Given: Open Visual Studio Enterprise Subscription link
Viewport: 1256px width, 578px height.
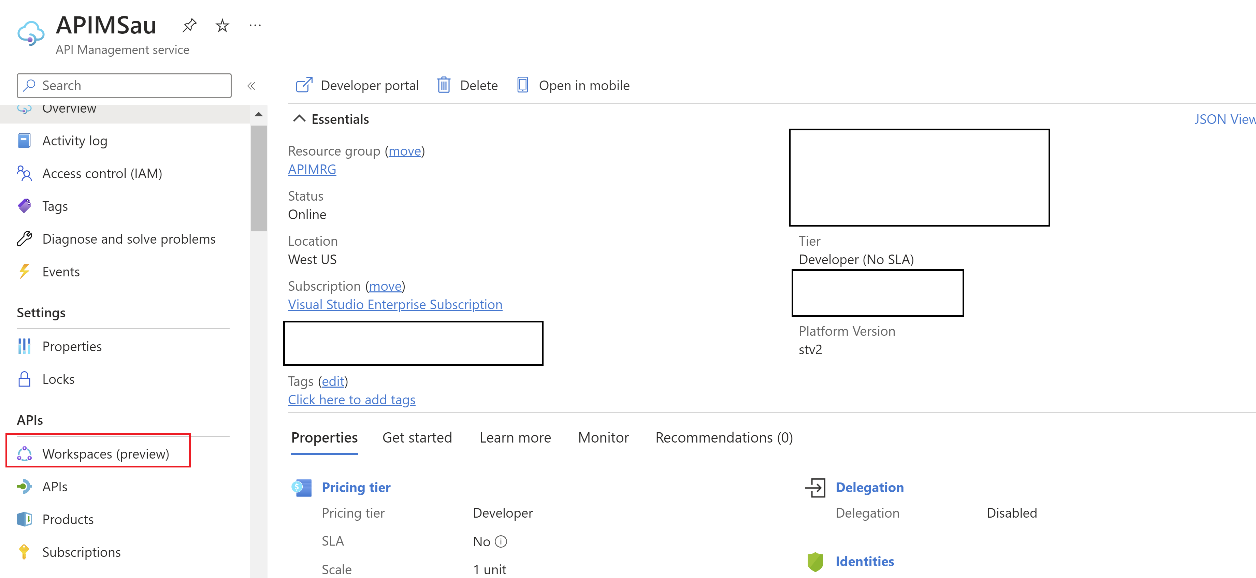Looking at the screenshot, I should tap(395, 304).
